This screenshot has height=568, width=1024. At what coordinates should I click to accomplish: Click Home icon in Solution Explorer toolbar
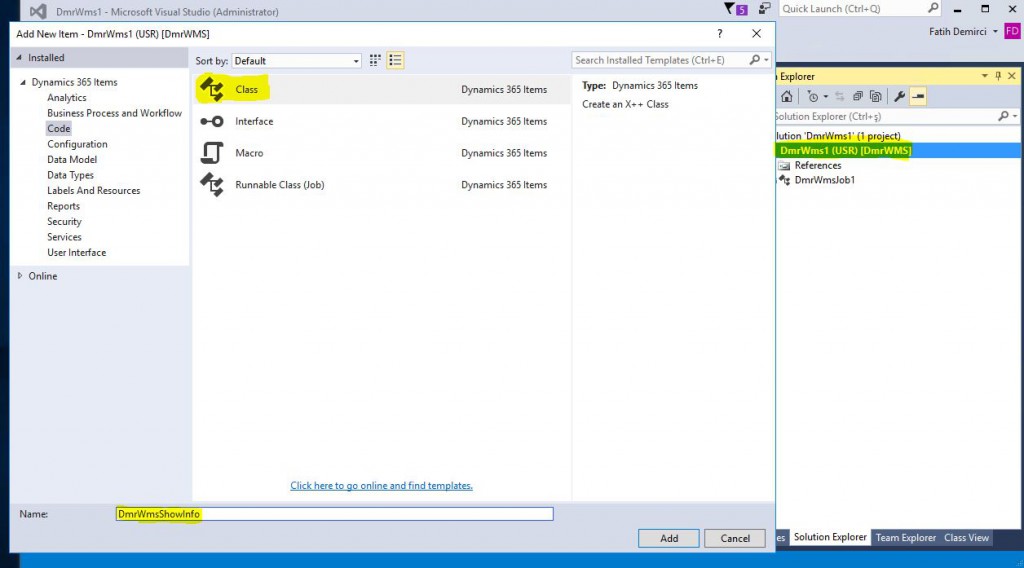pos(786,97)
